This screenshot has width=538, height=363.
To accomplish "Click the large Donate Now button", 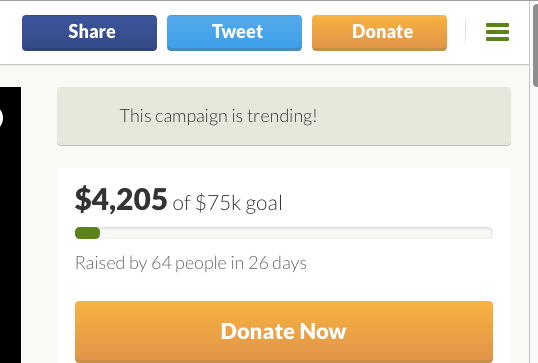I will point(284,331).
